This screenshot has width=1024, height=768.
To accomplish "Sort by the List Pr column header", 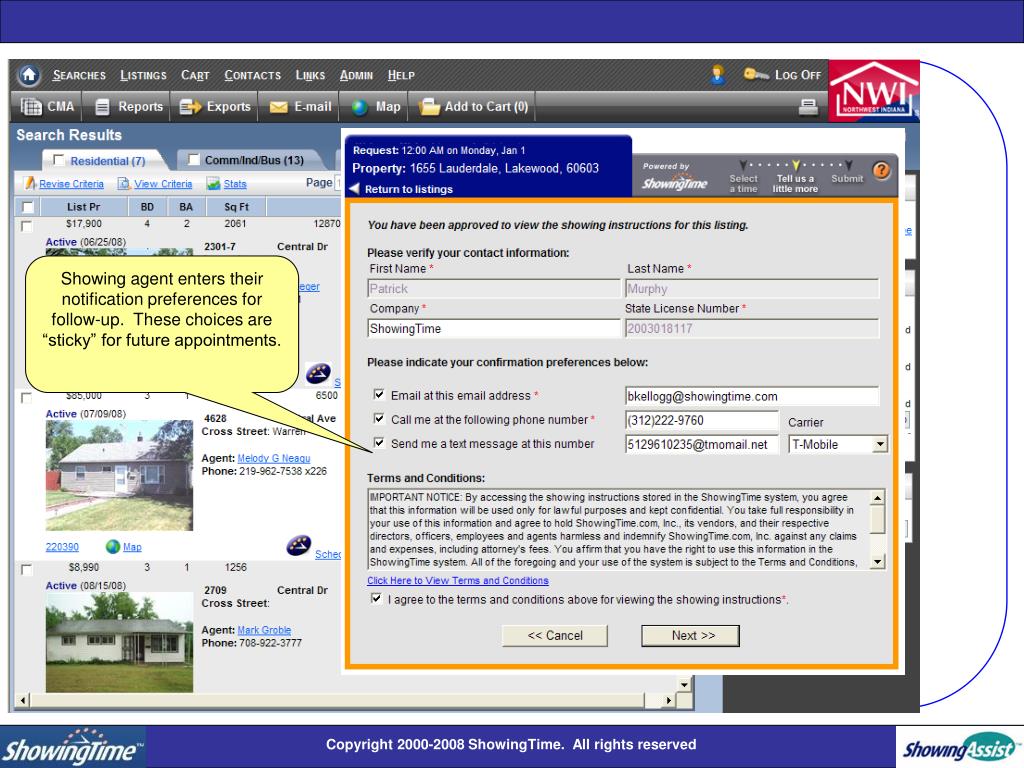I will point(84,207).
